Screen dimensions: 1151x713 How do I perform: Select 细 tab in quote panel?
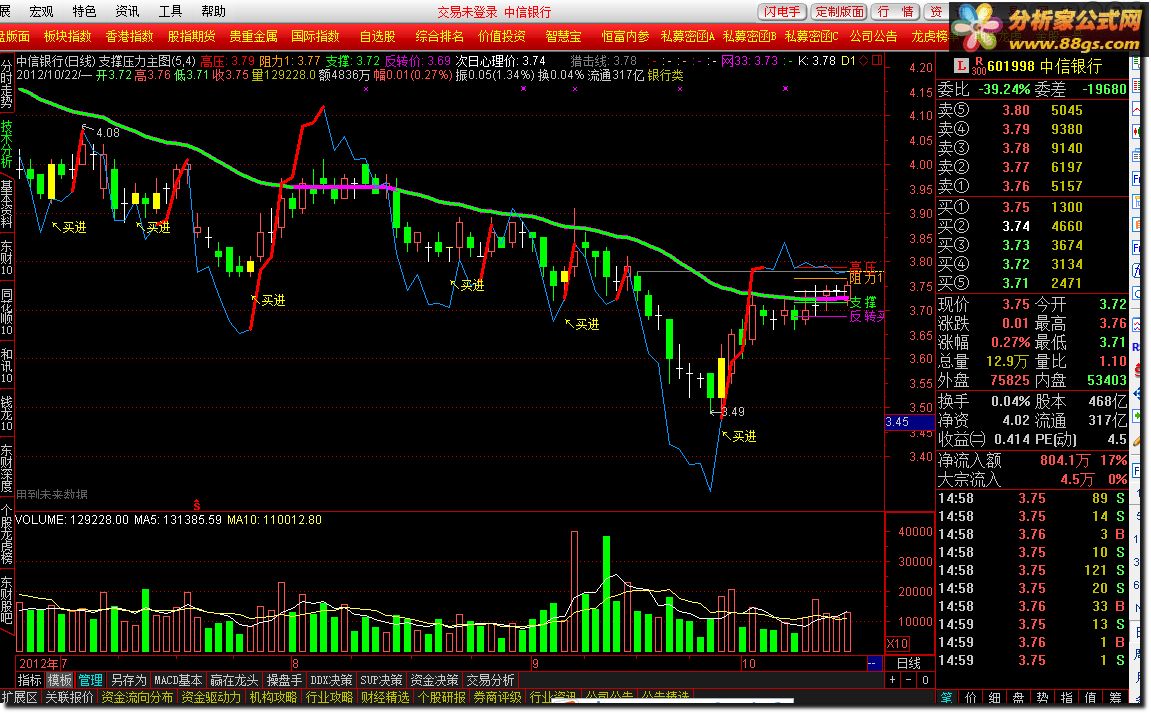994,698
